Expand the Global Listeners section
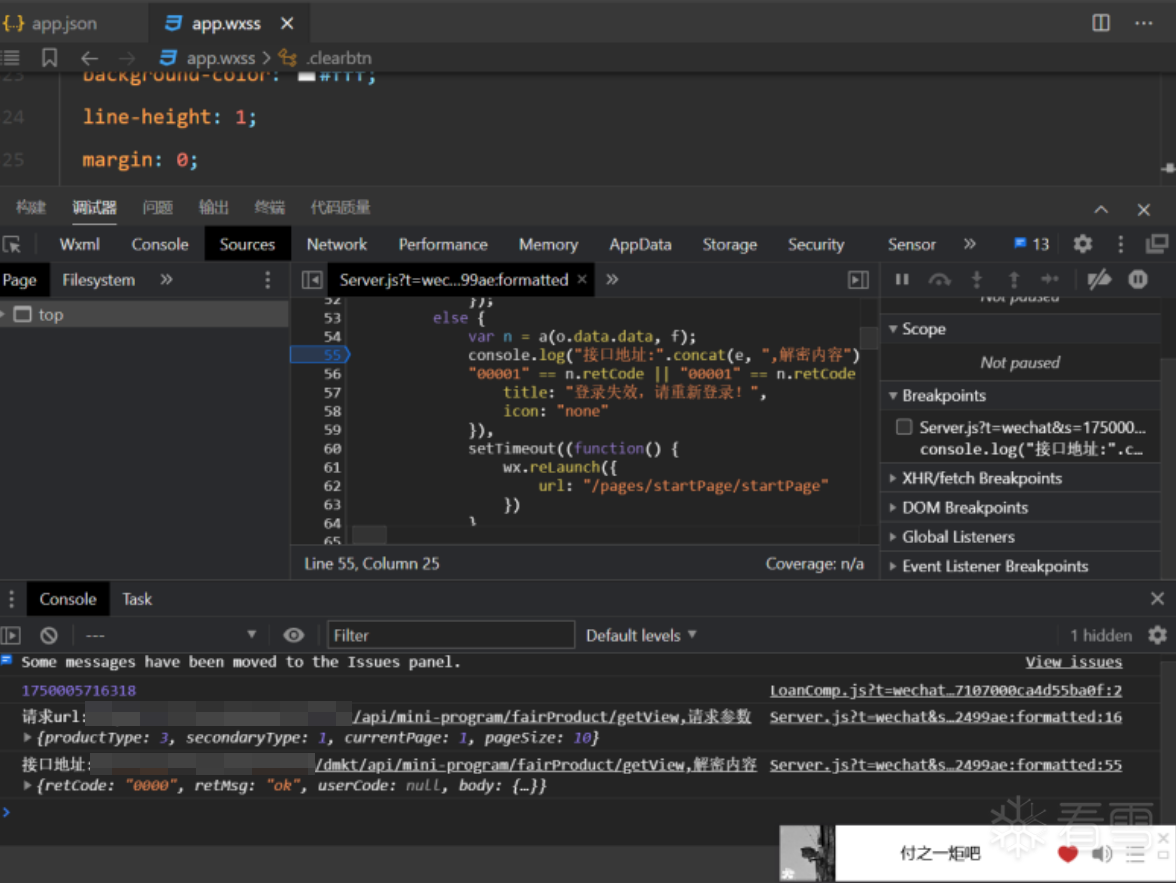This screenshot has height=883, width=1176. pos(957,537)
